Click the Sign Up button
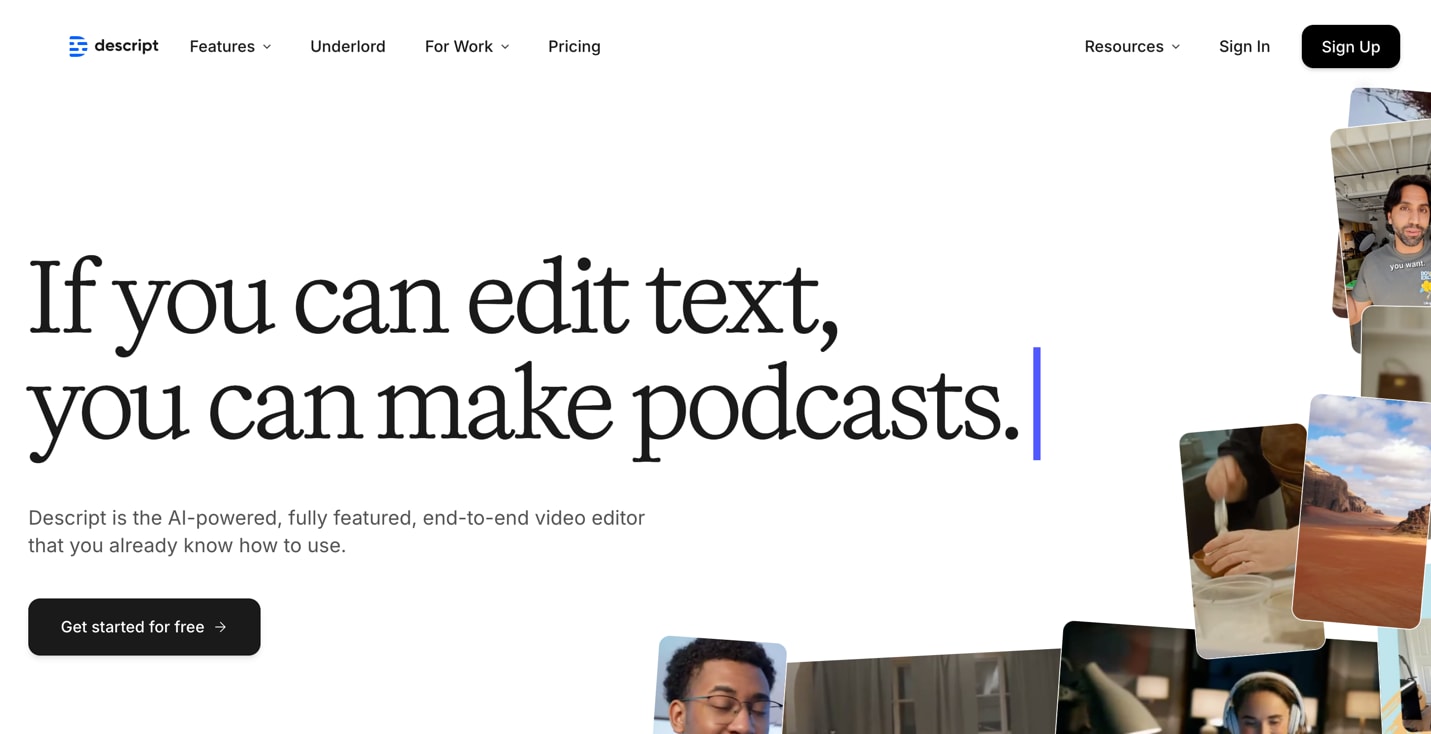This screenshot has width=1431, height=734. [1350, 46]
